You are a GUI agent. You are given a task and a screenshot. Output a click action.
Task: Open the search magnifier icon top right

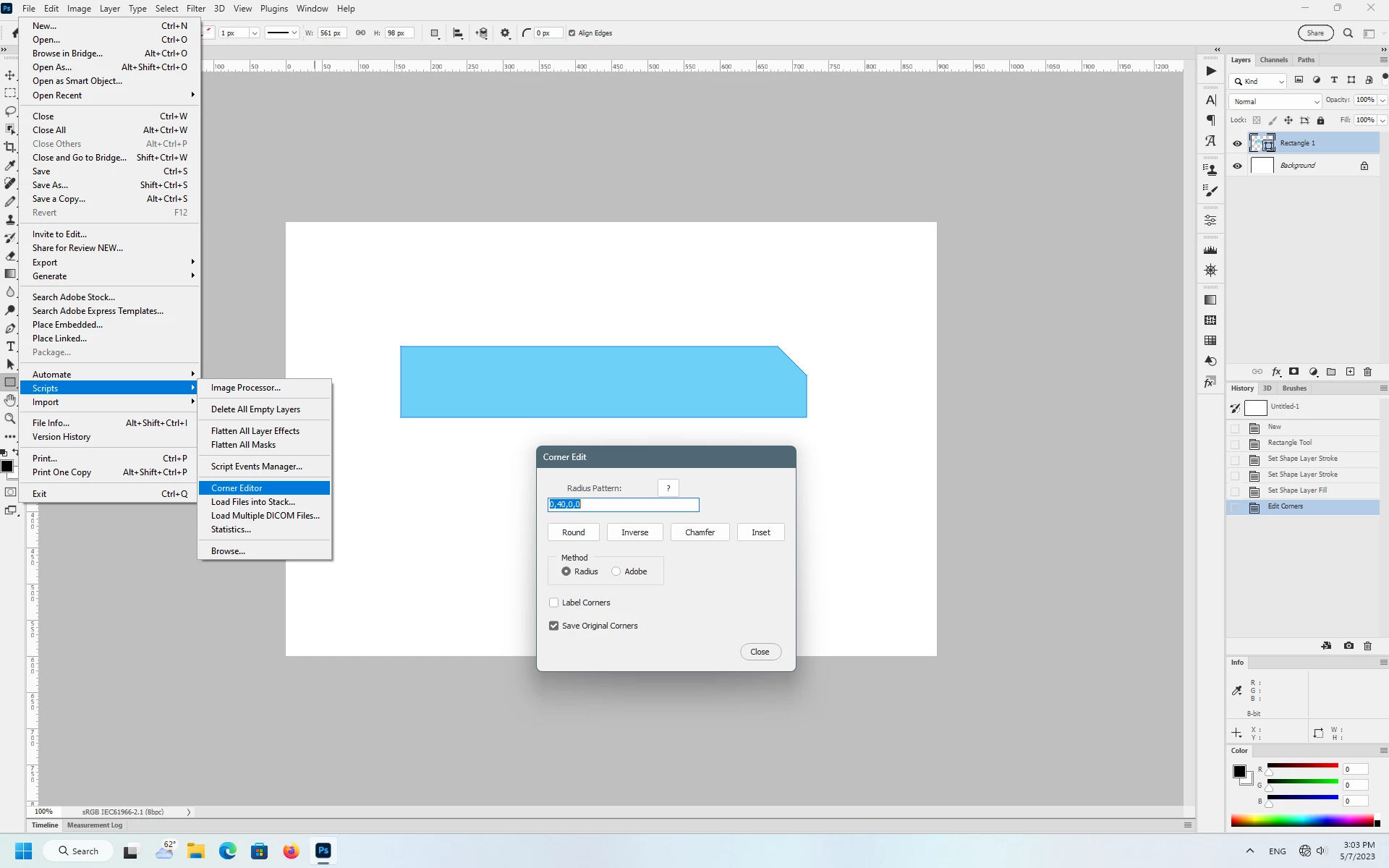(x=1348, y=33)
